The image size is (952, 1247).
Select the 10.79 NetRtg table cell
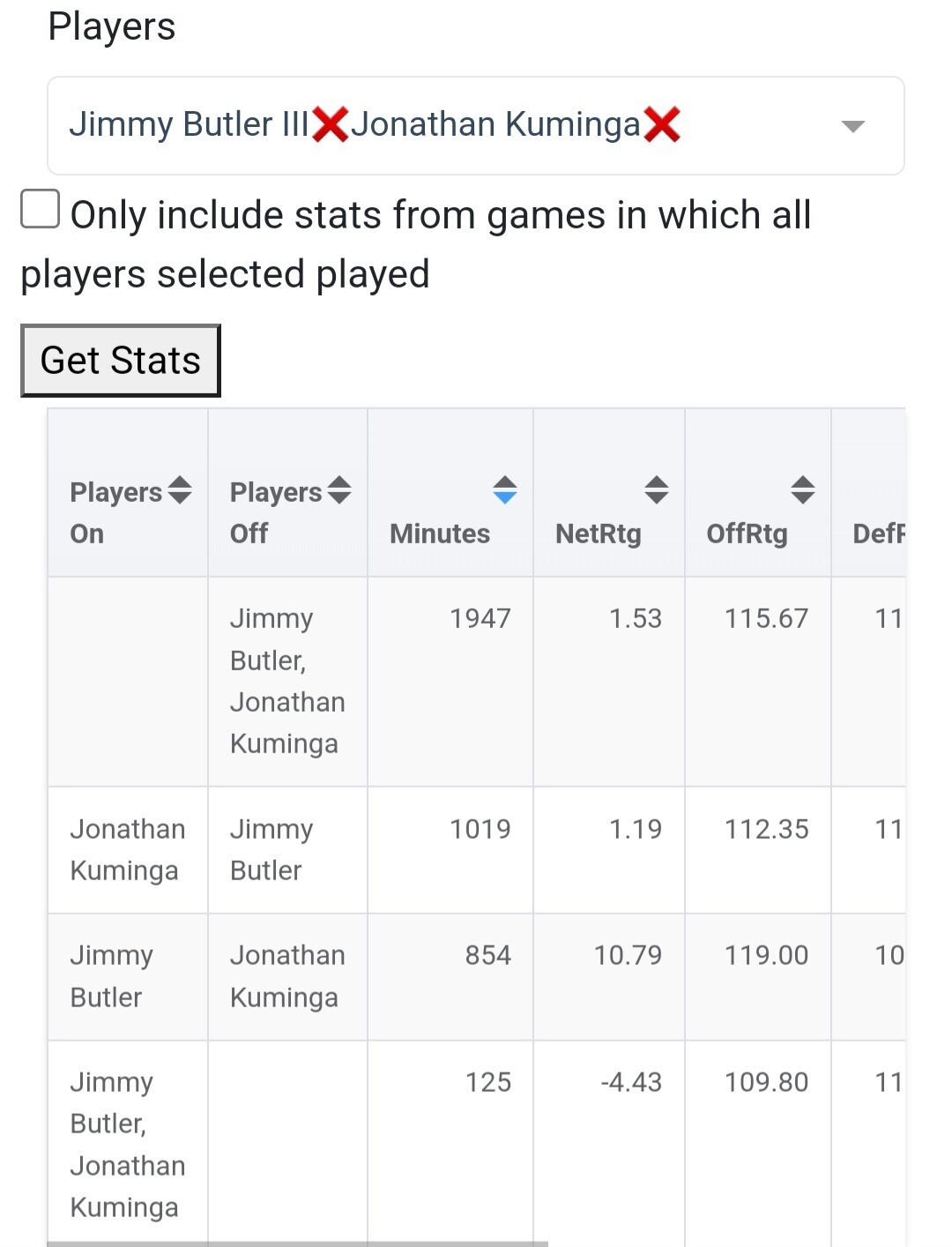click(x=628, y=955)
